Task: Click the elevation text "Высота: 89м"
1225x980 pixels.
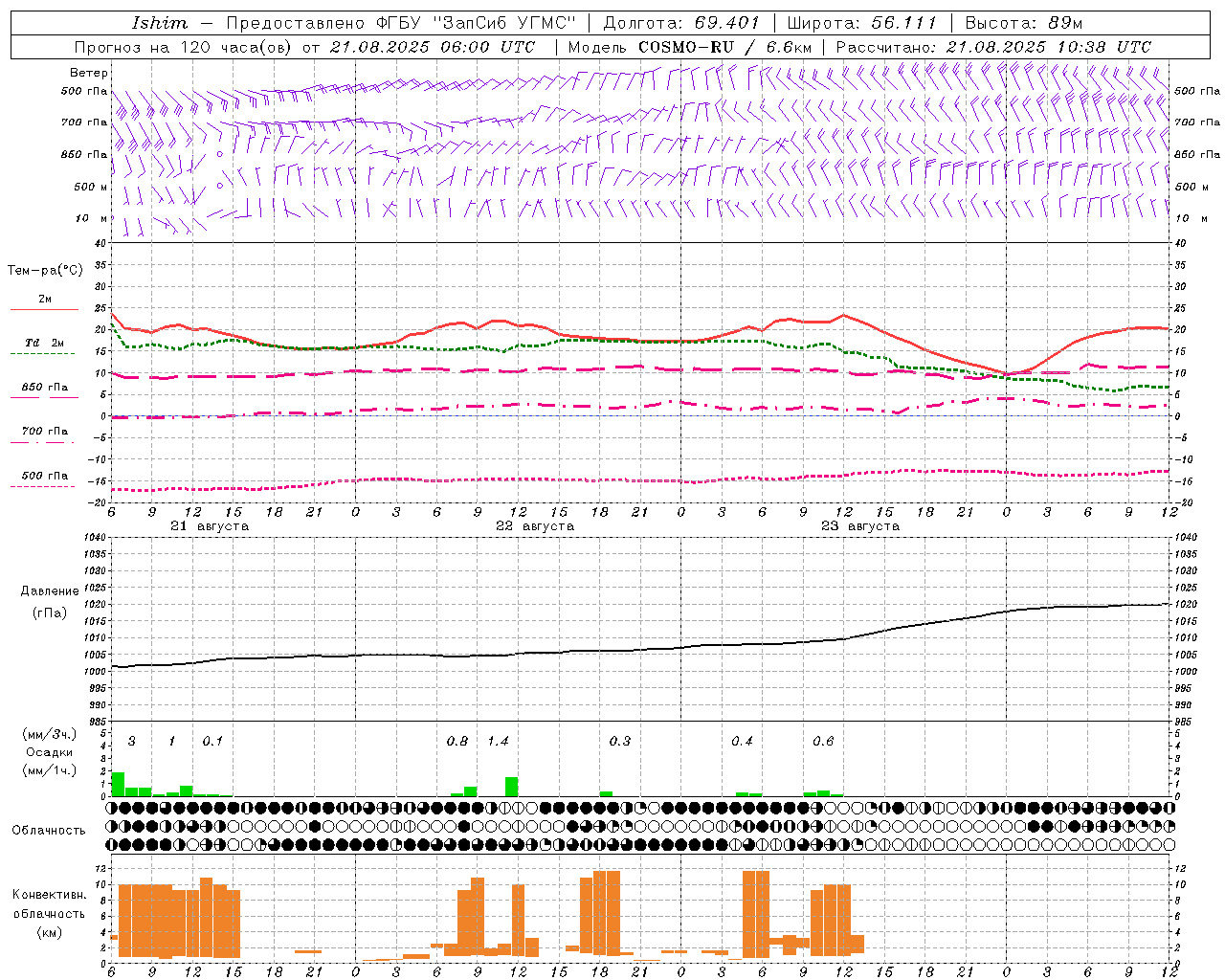Action: pyautogui.click(x=1024, y=23)
